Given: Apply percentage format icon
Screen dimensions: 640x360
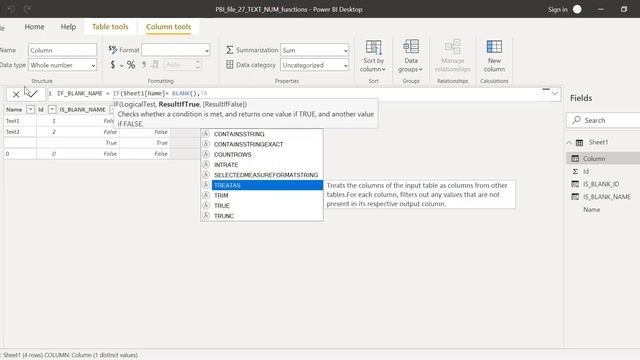Looking at the screenshot, I should (131, 64).
